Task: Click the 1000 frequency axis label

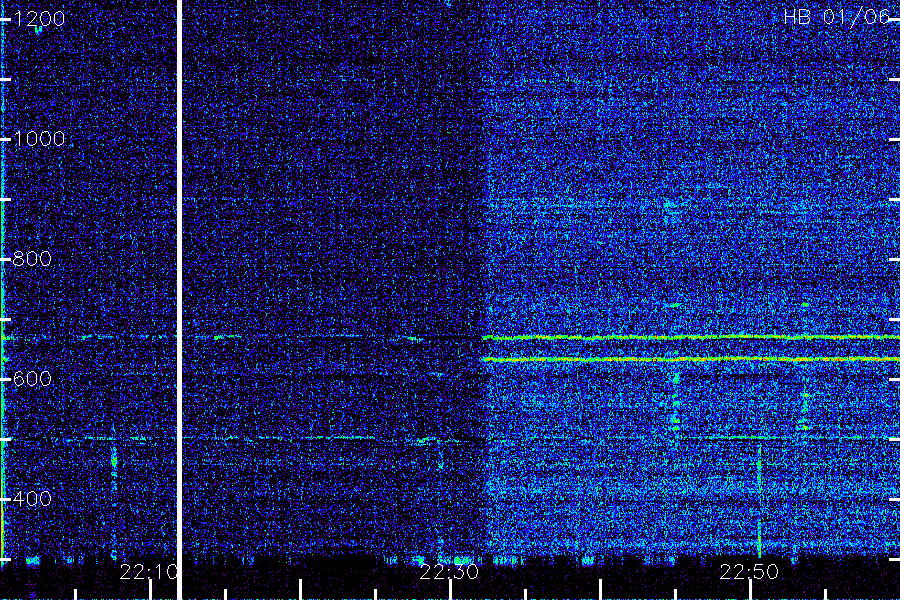Action: (x=39, y=139)
